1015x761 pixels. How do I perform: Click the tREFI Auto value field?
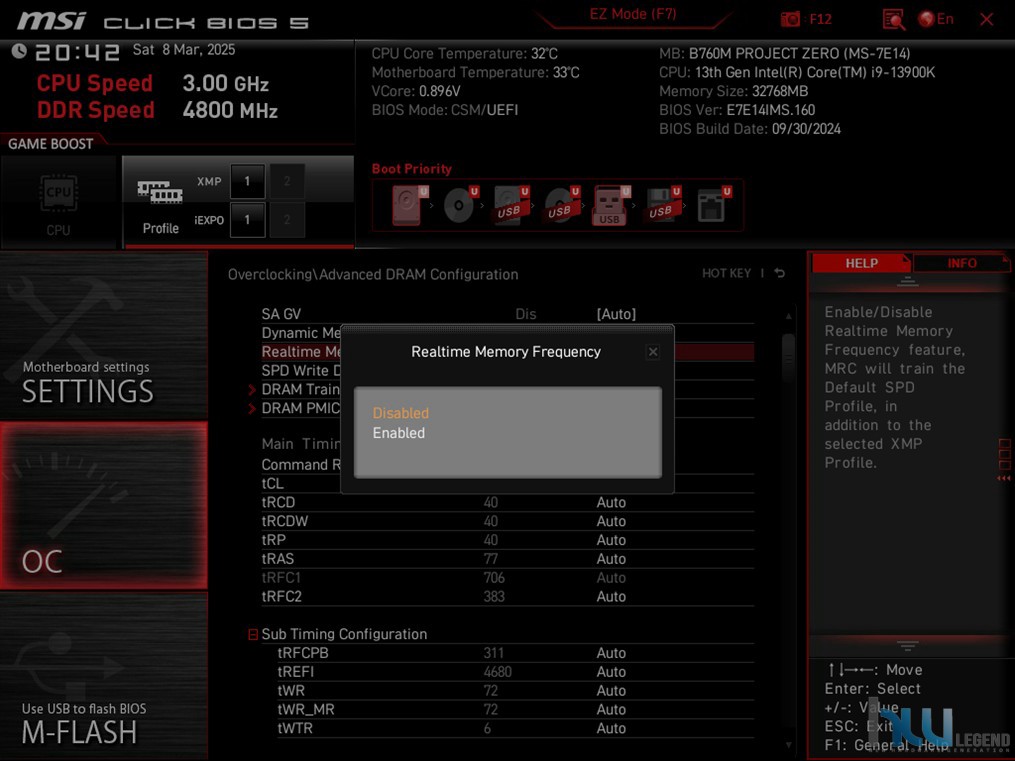coord(611,672)
